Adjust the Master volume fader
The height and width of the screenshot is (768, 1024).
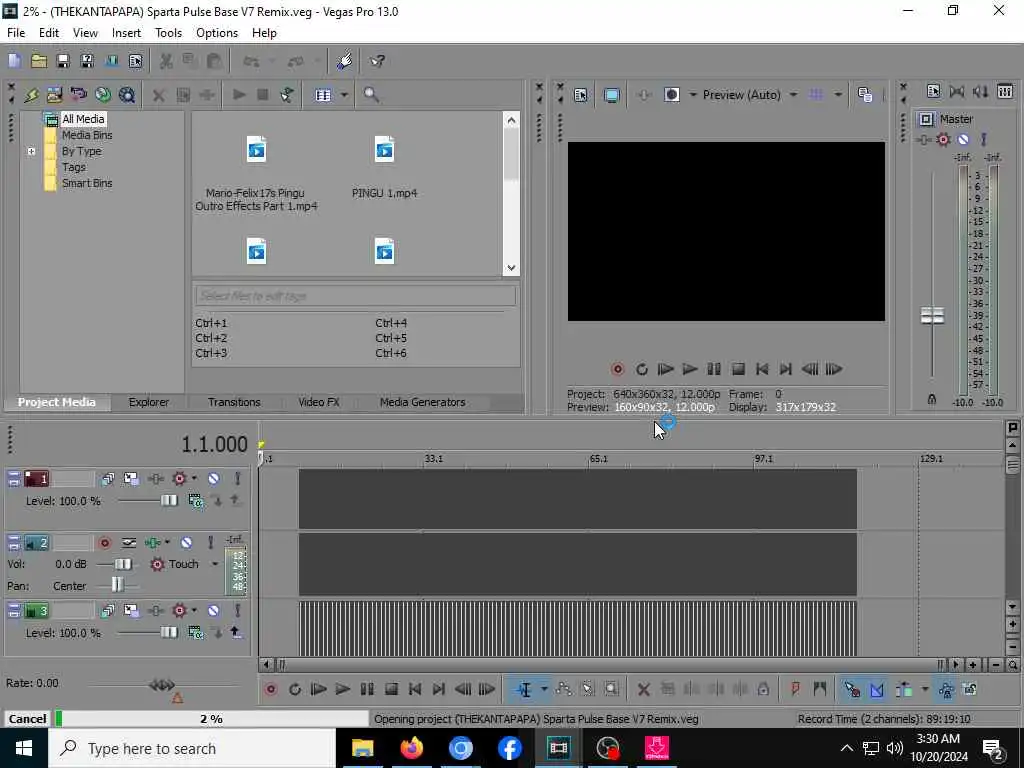[x=932, y=316]
